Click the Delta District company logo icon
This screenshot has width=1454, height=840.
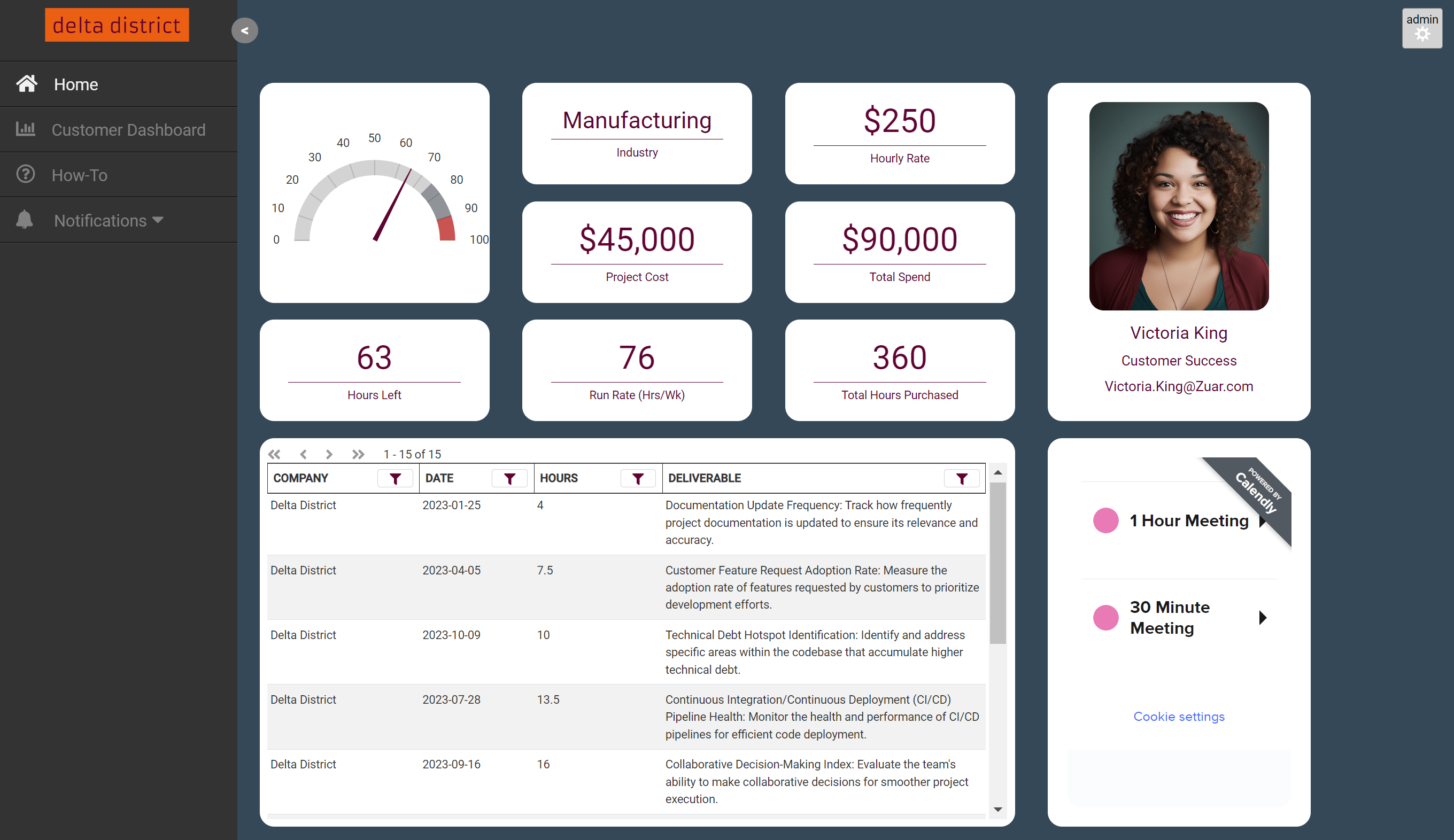tap(118, 25)
